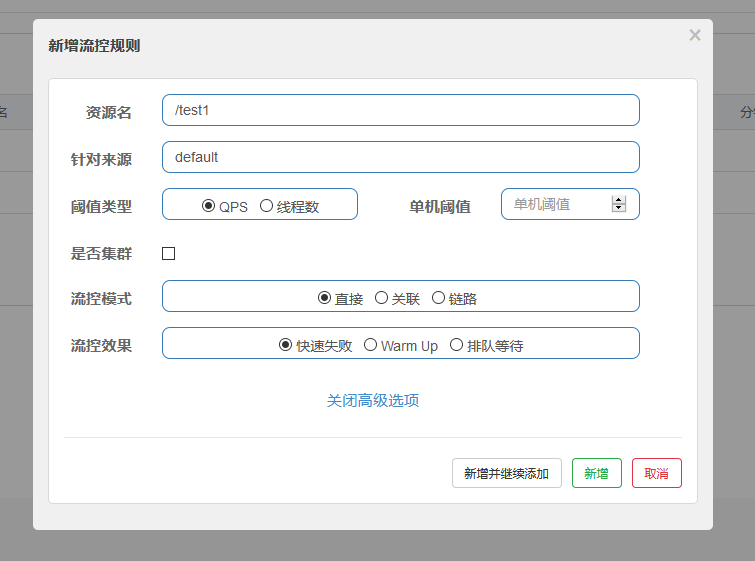Viewport: 755px width, 561px height.
Task: Select the QPS threshold type
Action: (209, 206)
